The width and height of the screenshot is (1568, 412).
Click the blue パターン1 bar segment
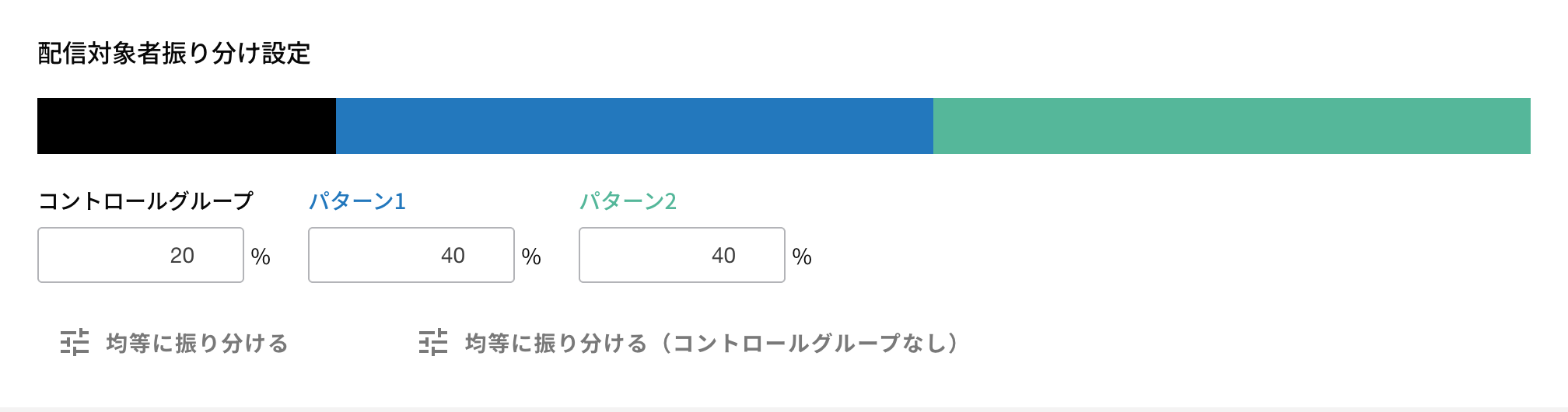[635, 126]
